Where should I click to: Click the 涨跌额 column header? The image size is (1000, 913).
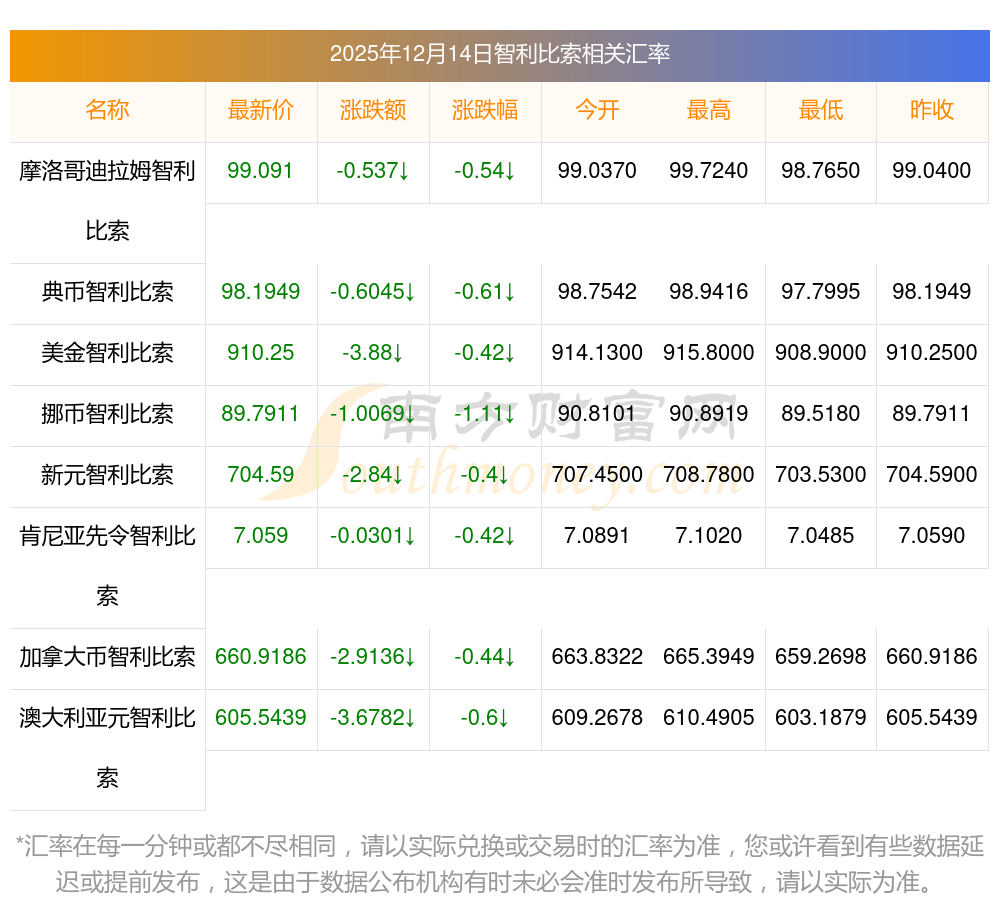point(373,111)
